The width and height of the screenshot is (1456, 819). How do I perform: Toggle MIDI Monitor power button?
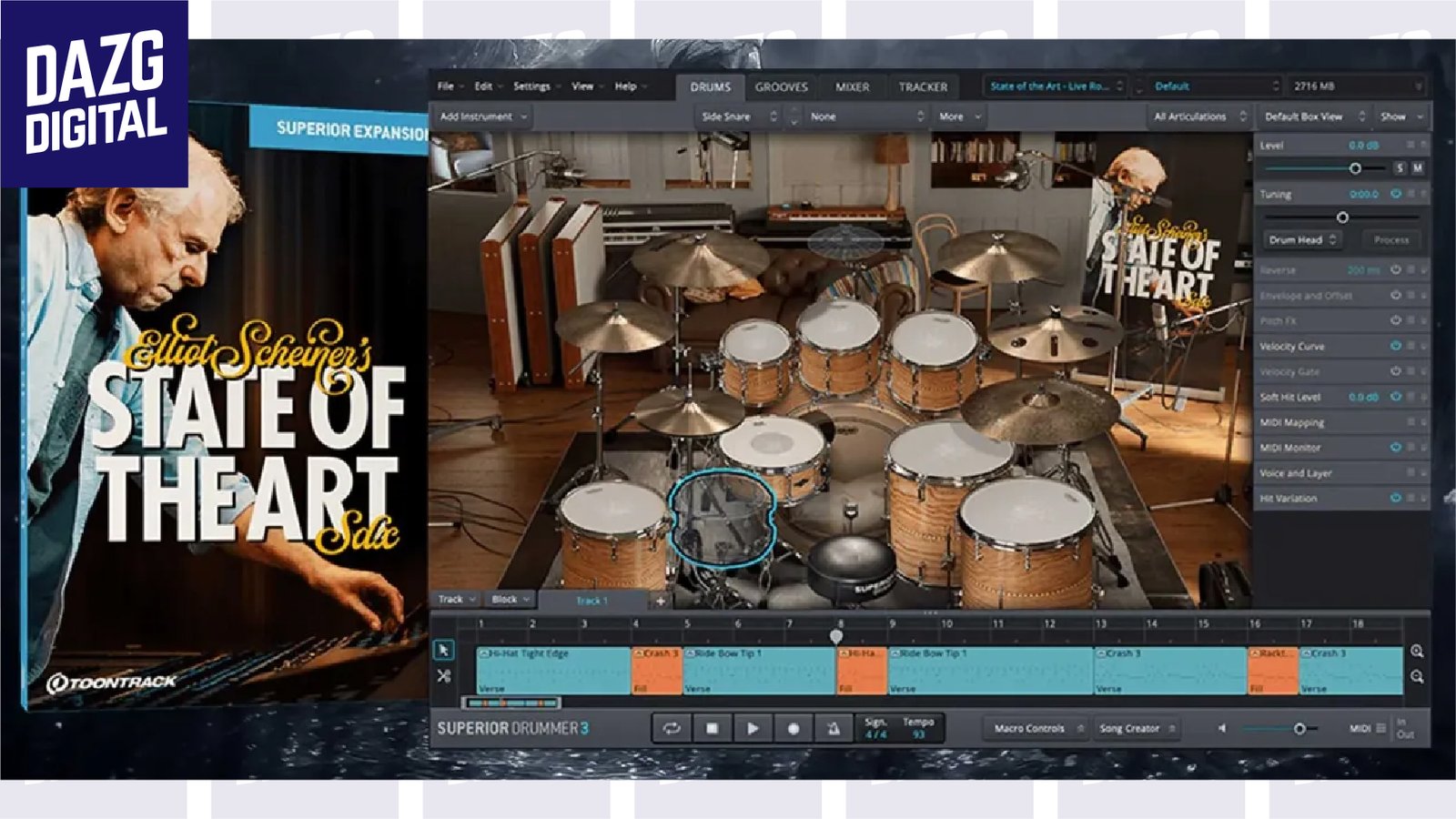coord(1395,448)
